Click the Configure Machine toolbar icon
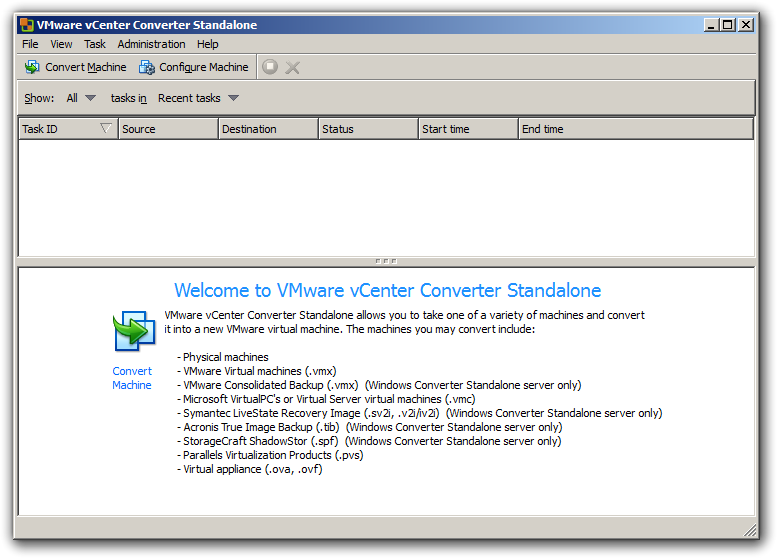 pyautogui.click(x=147, y=67)
